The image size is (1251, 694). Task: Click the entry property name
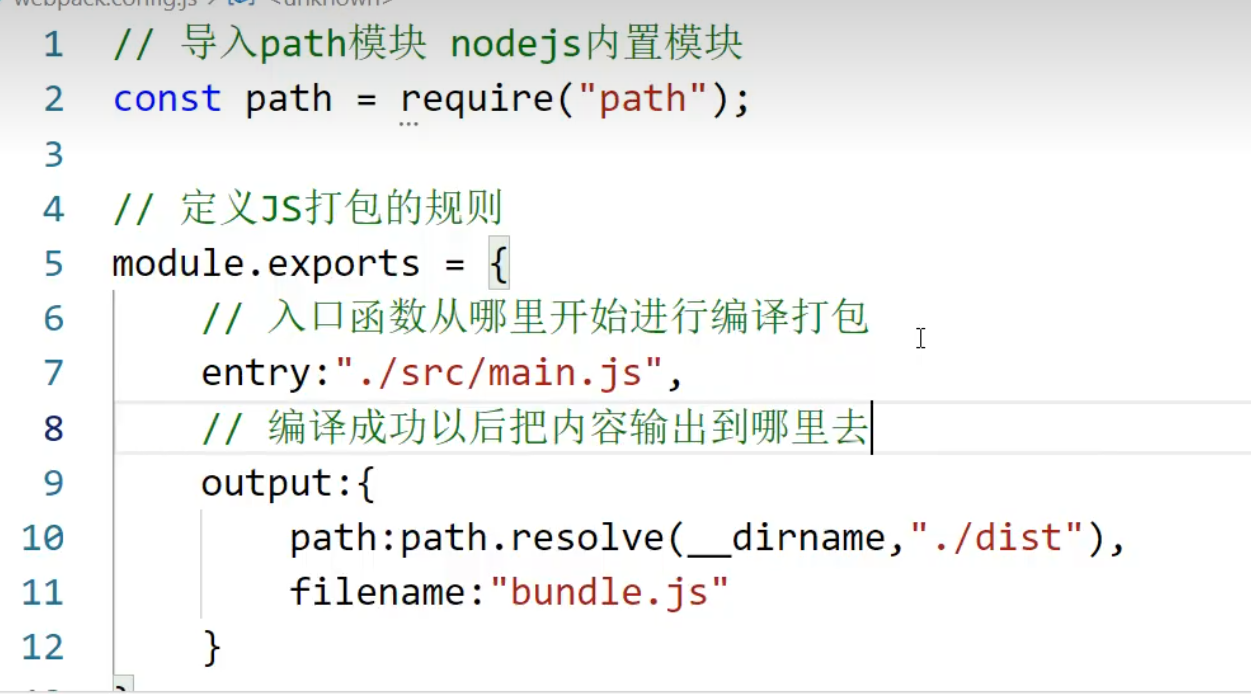pos(256,374)
